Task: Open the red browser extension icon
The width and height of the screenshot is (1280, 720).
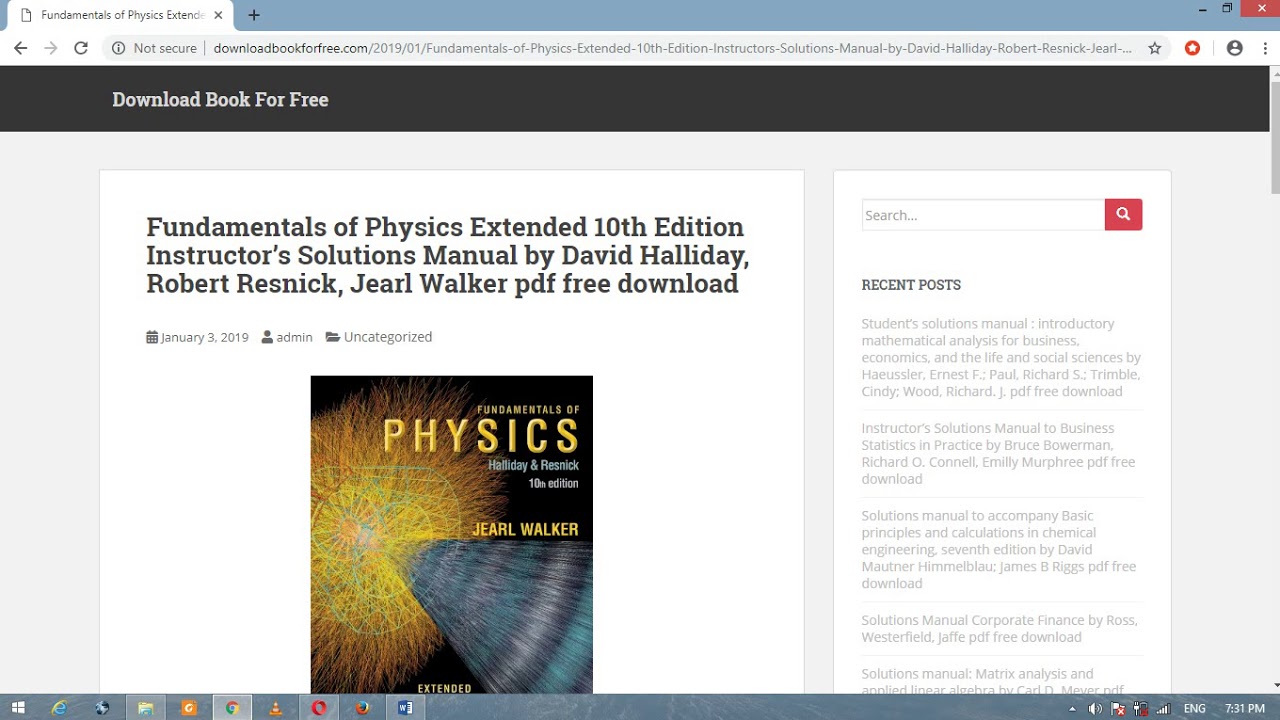Action: [x=1192, y=48]
